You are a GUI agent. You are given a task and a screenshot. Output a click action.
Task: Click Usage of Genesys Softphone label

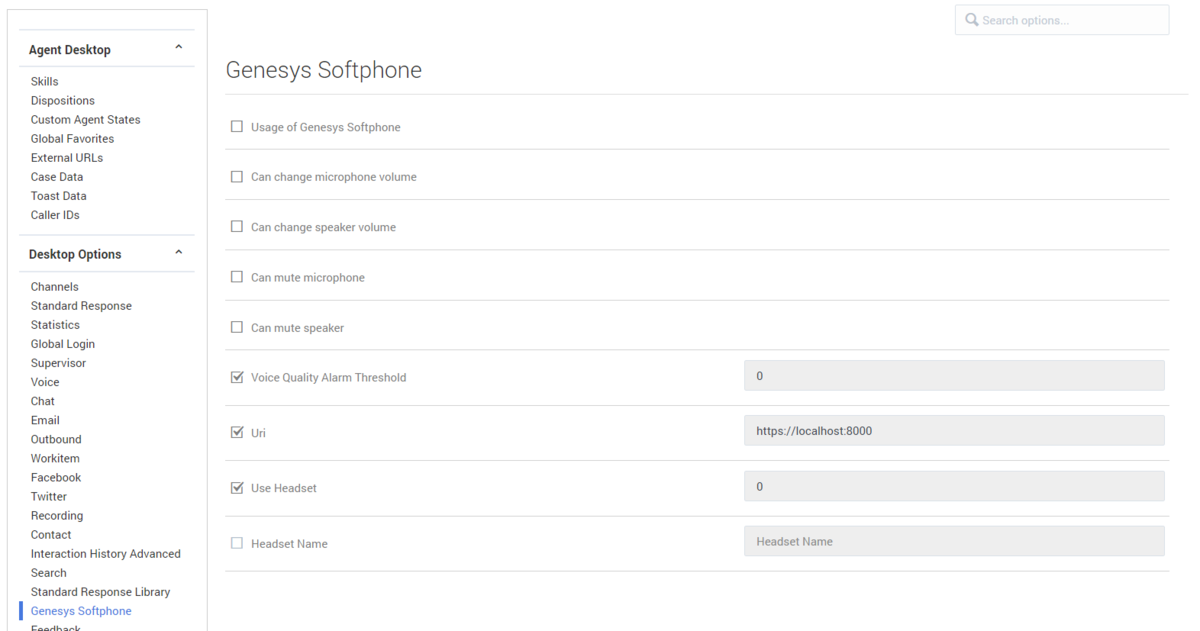tap(326, 127)
